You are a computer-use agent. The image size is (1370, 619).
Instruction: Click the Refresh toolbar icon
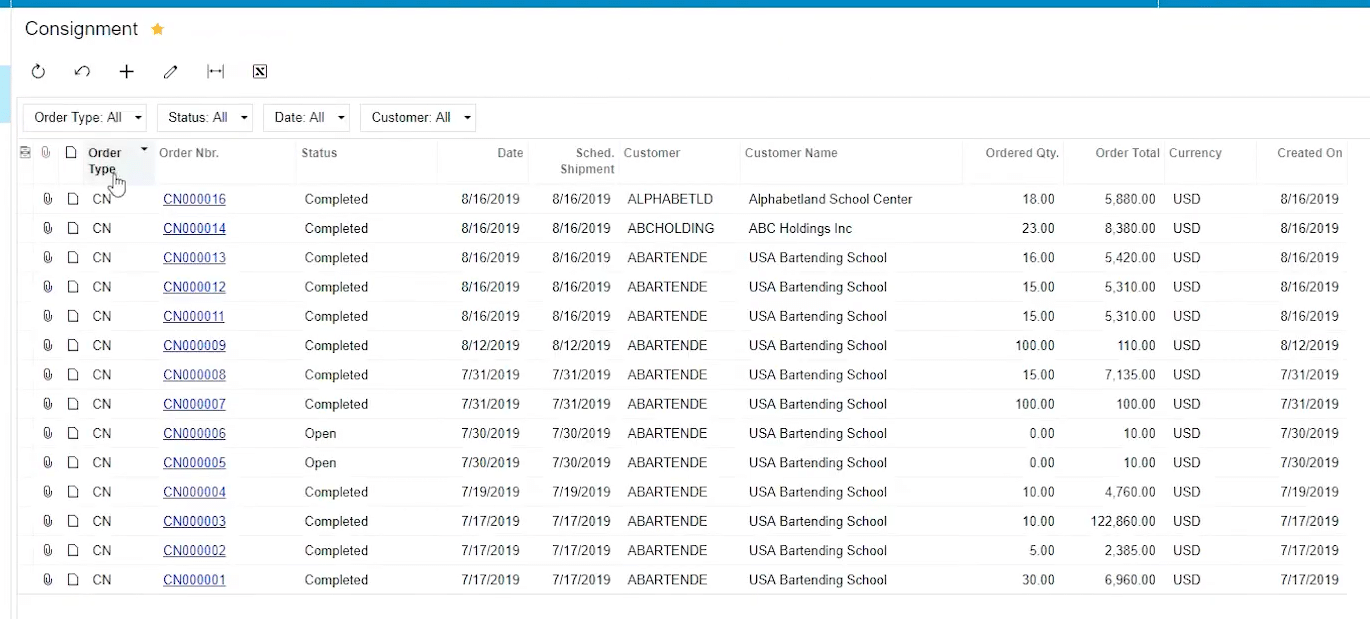click(38, 71)
